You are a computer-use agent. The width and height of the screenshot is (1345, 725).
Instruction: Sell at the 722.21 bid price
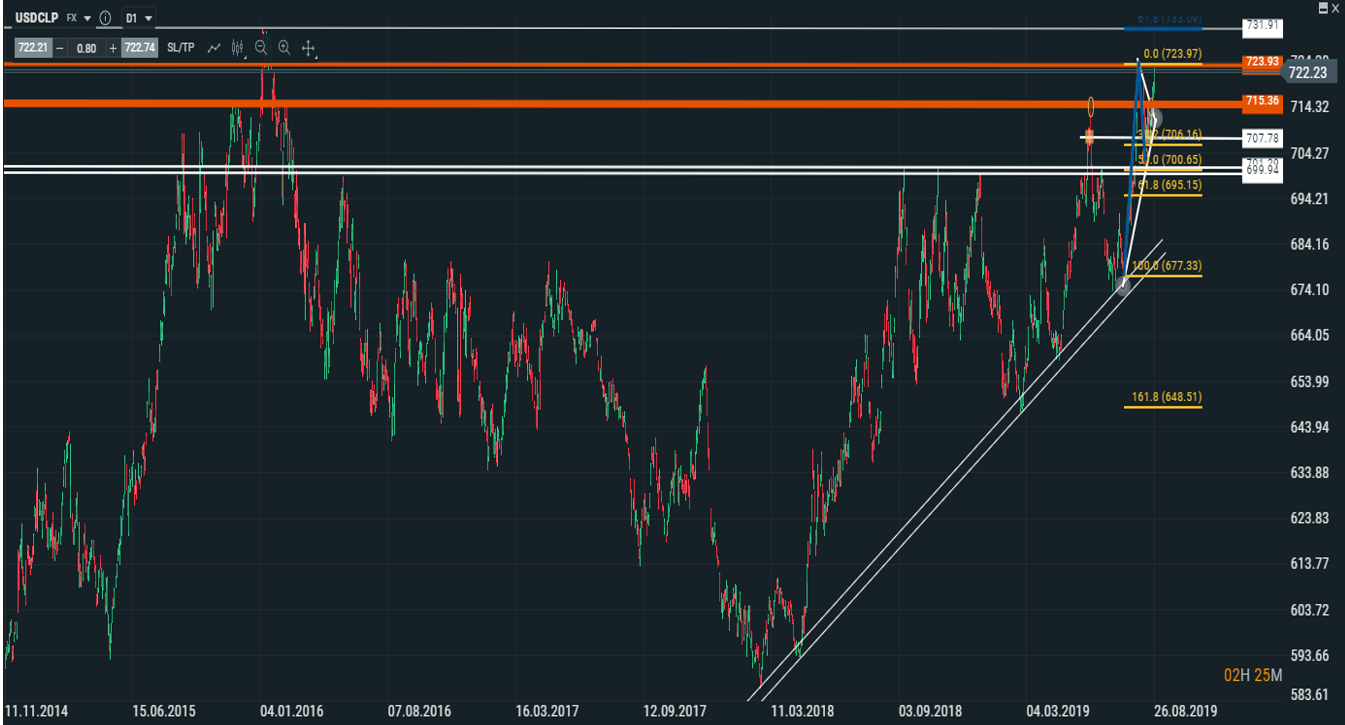[32, 47]
